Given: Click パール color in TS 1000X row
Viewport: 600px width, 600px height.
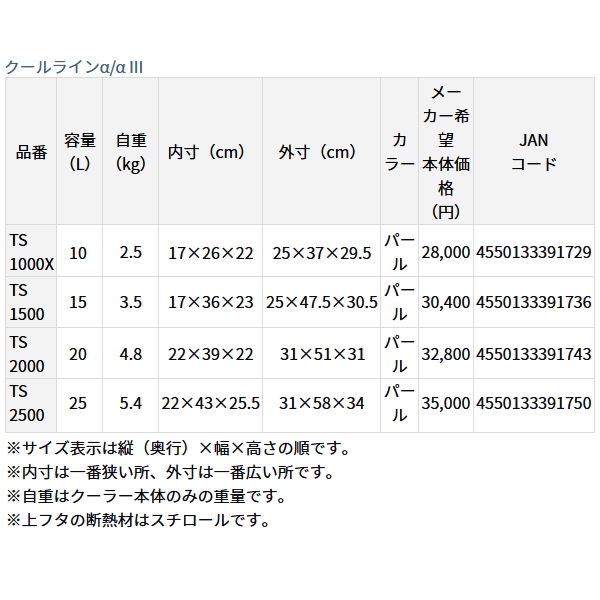Looking at the screenshot, I should point(399,252).
